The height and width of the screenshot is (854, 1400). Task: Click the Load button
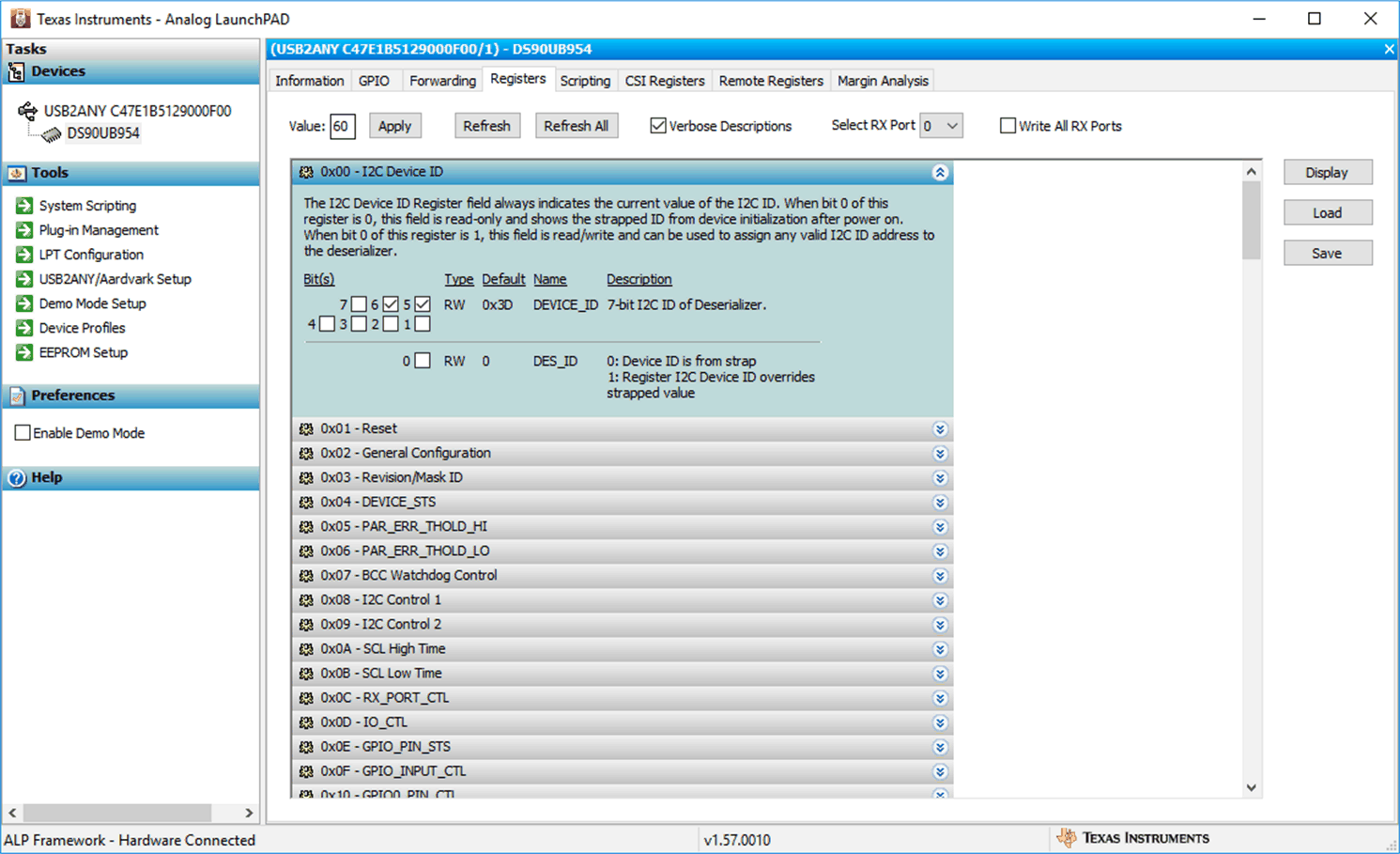pyautogui.click(x=1328, y=212)
